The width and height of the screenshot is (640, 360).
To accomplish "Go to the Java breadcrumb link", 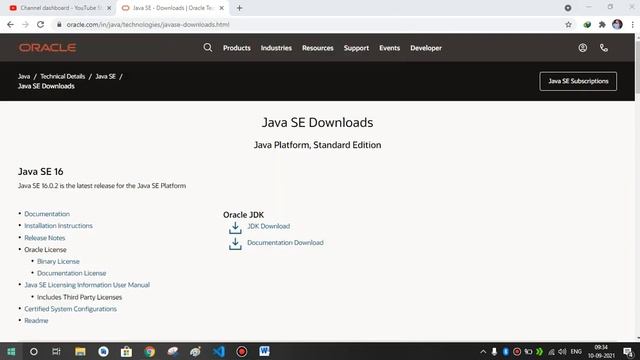I will coord(24,76).
